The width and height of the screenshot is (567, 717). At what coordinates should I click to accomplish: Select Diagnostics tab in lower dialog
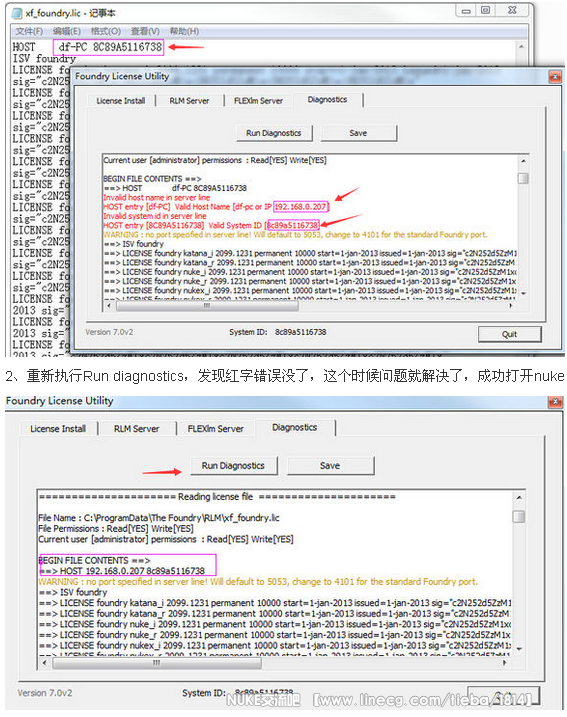(295, 428)
